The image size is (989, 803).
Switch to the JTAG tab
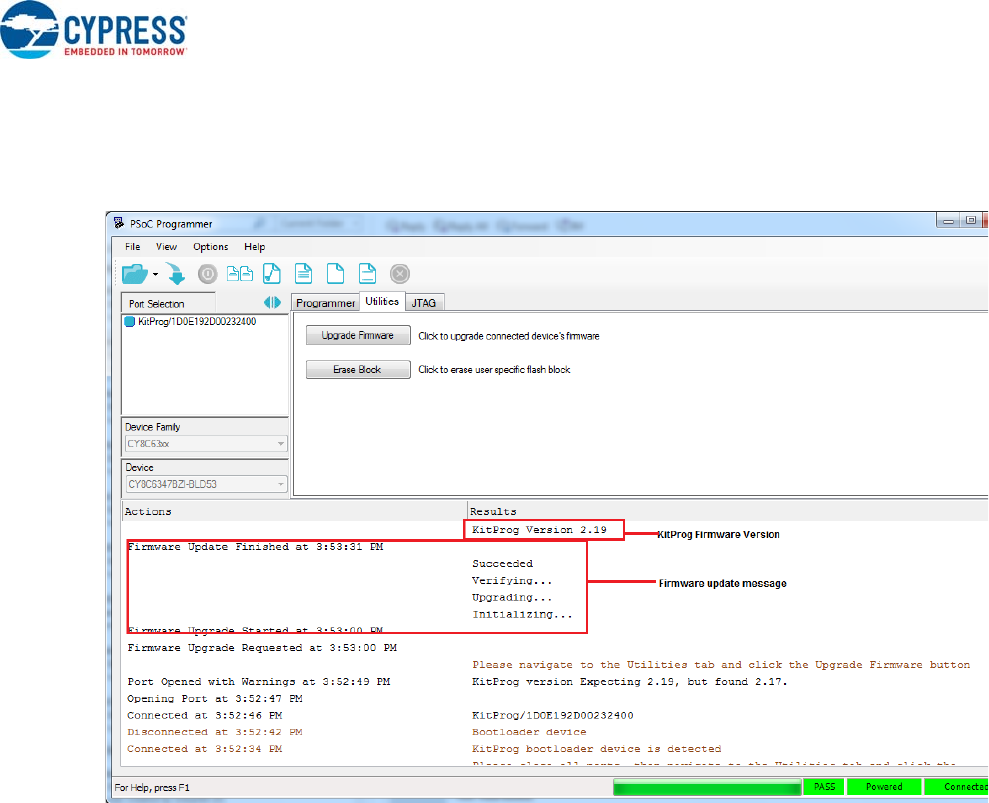tap(424, 303)
